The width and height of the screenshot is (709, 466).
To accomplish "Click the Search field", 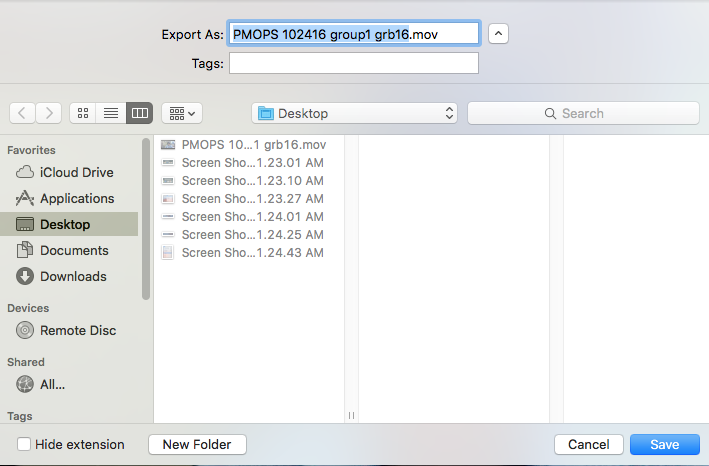I will [x=583, y=113].
